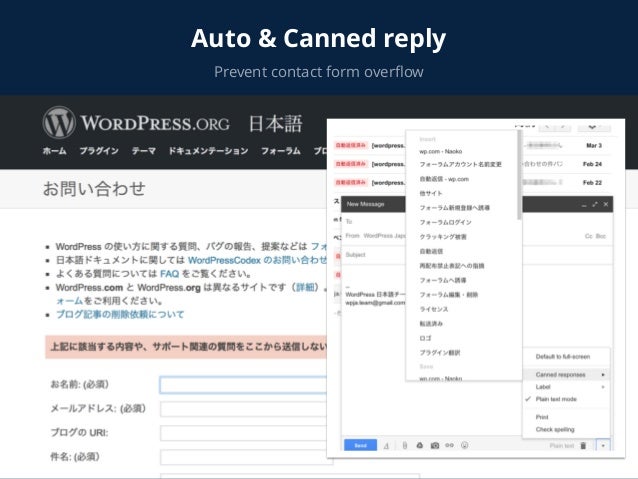Insert the 'ライセンス' canned response
This screenshot has height=479, width=638.
point(434,309)
